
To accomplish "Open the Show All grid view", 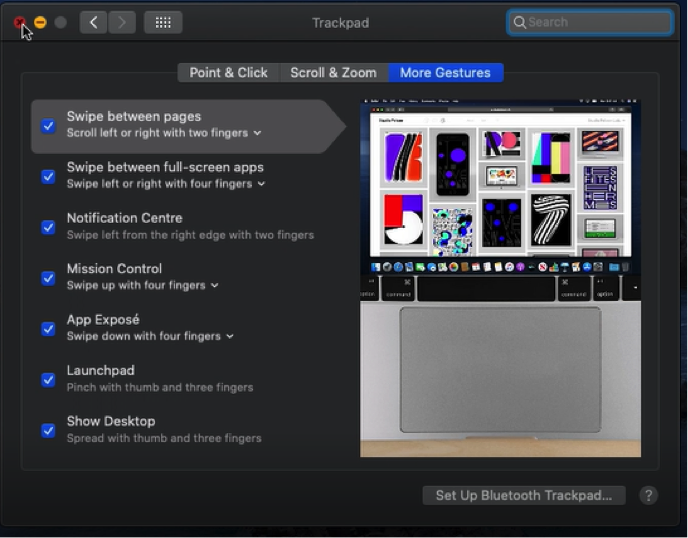I will [163, 22].
